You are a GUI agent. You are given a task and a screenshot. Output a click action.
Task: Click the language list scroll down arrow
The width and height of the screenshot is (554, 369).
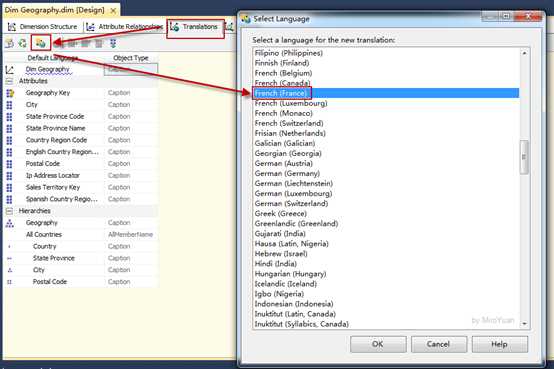(x=524, y=323)
